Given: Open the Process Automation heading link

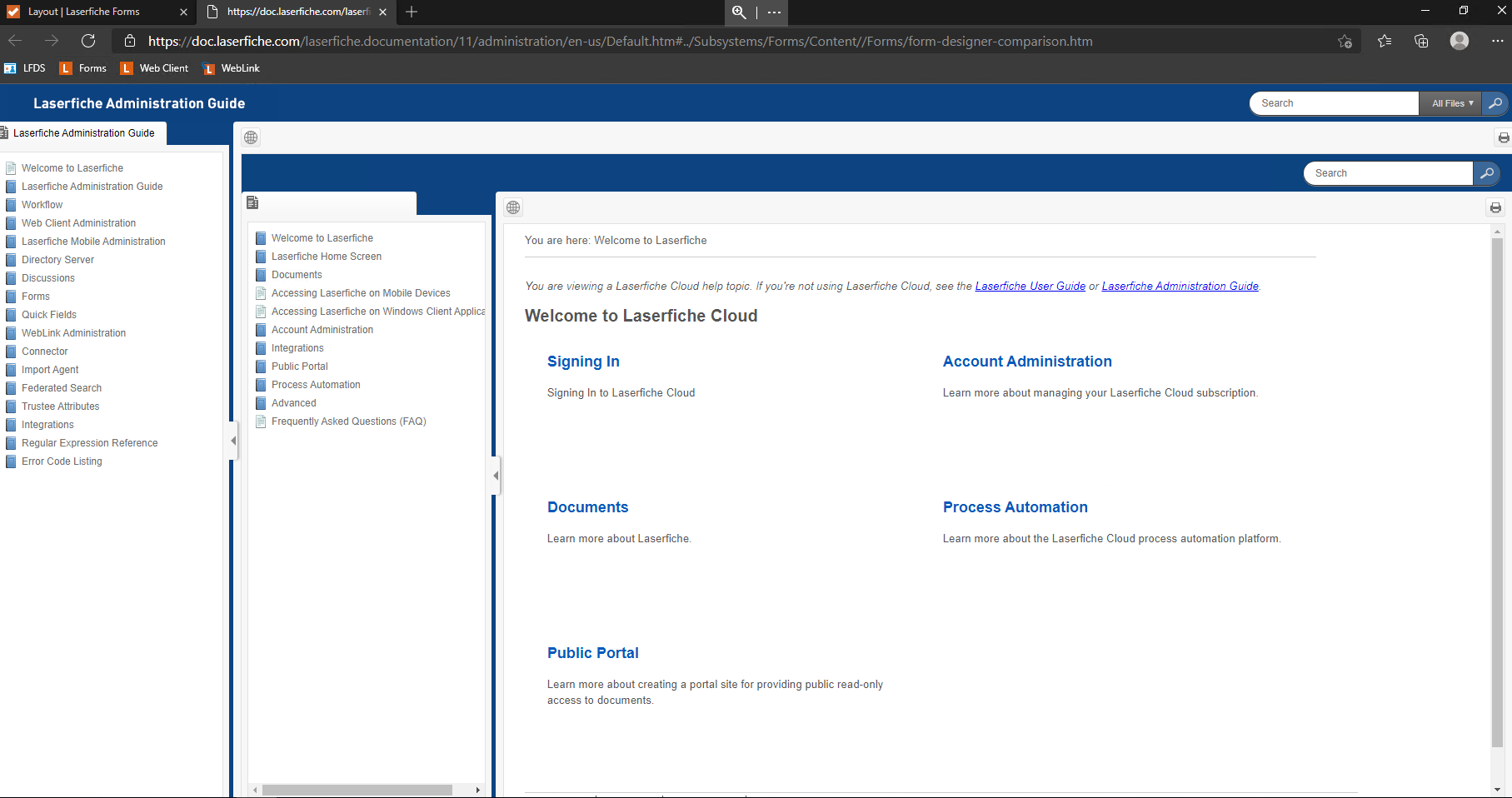Looking at the screenshot, I should (1015, 507).
